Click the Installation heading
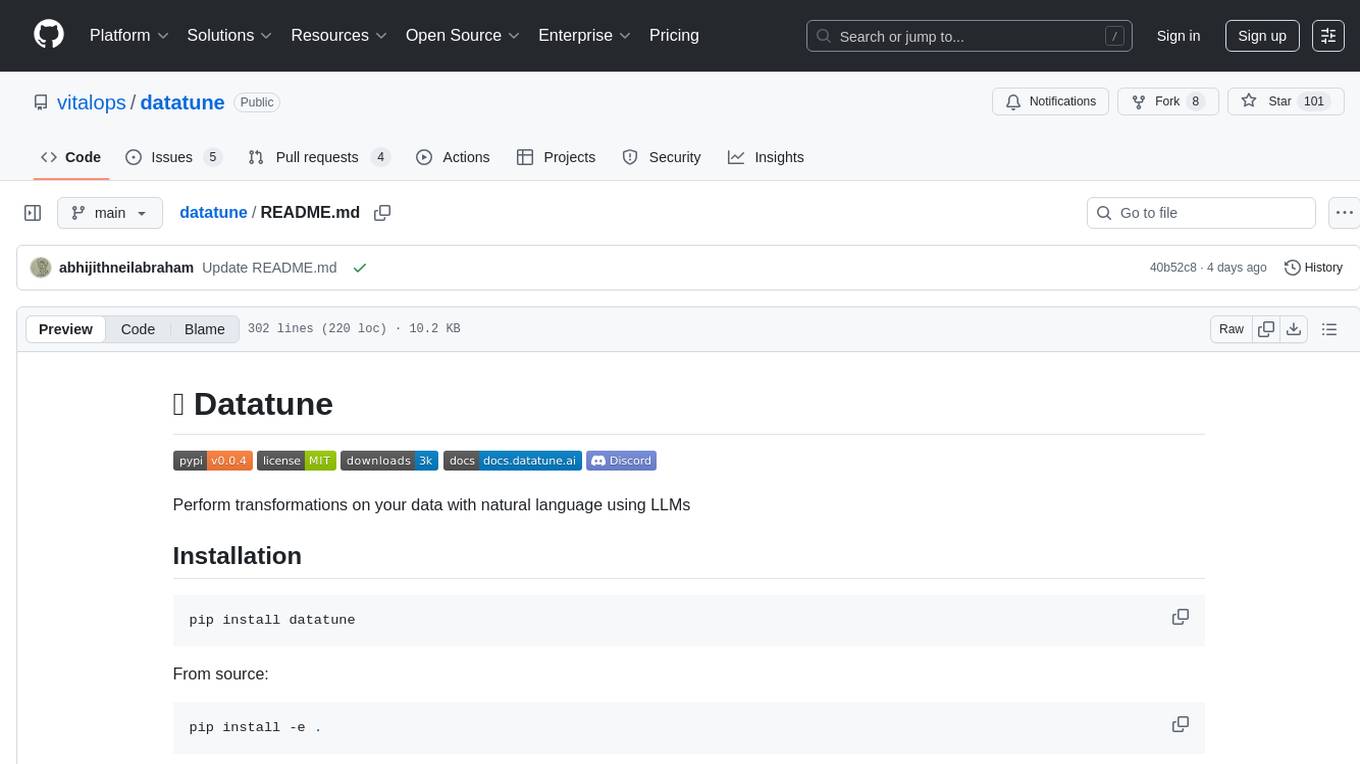The height and width of the screenshot is (764, 1360). (x=237, y=556)
